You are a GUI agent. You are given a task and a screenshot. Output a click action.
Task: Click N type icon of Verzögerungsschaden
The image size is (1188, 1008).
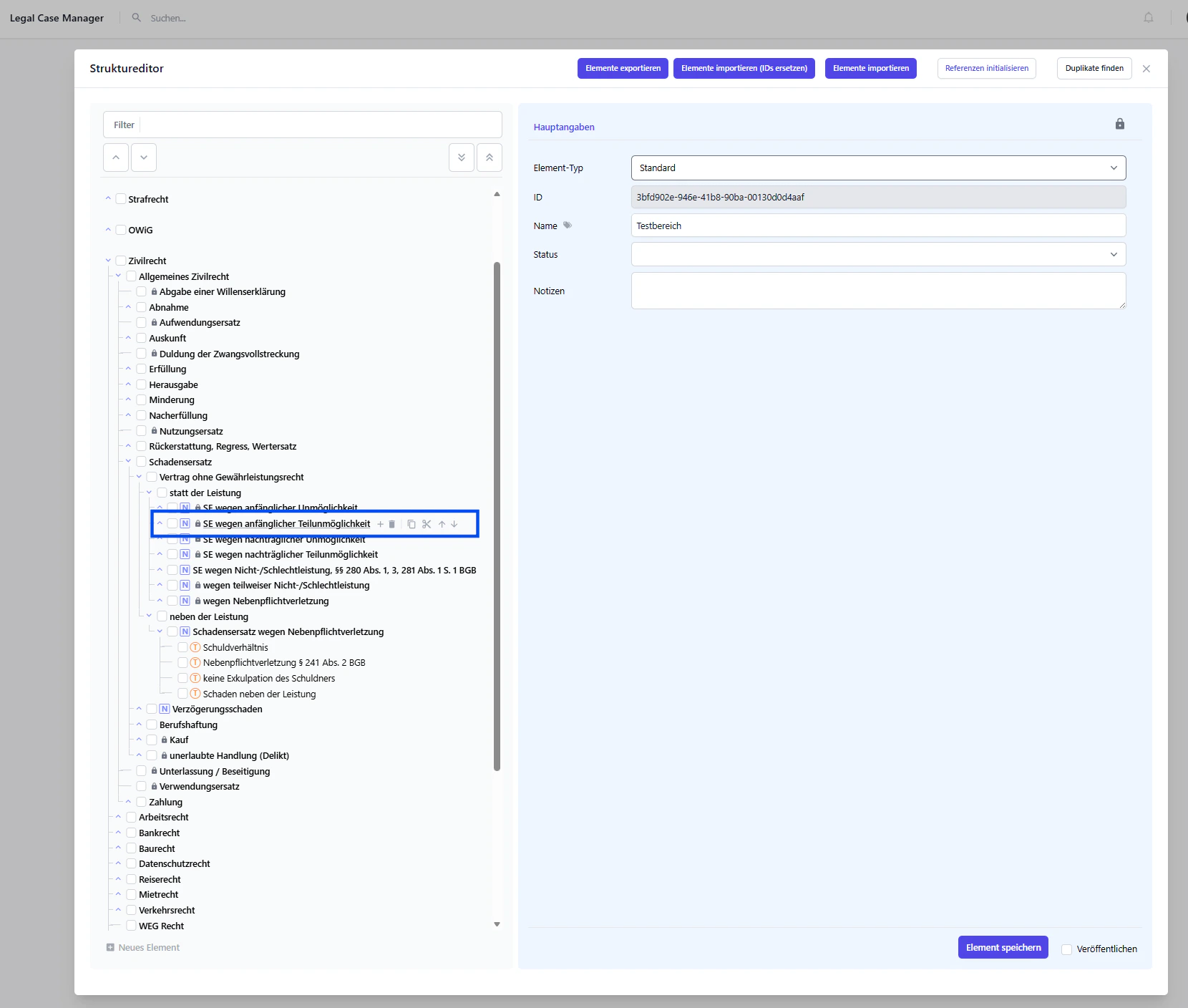coord(164,709)
